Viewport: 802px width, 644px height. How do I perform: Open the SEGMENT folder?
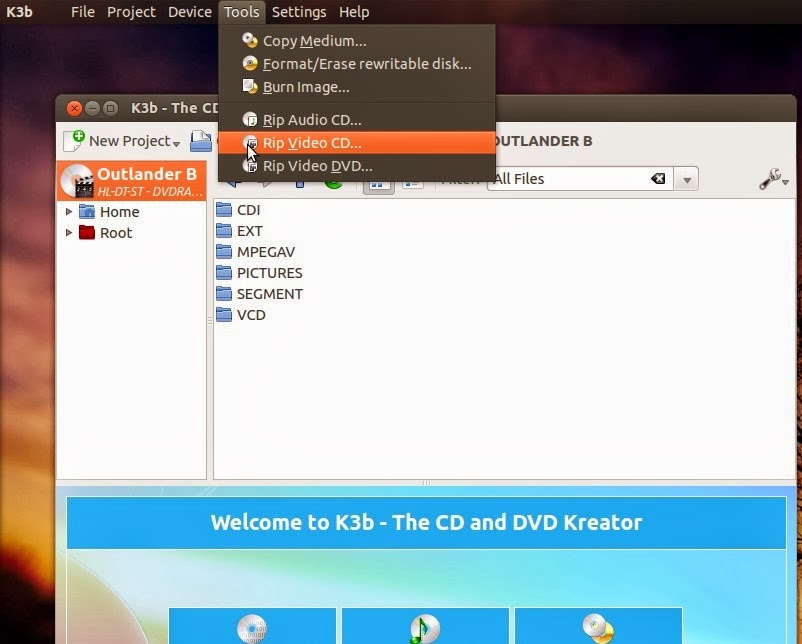(x=270, y=294)
